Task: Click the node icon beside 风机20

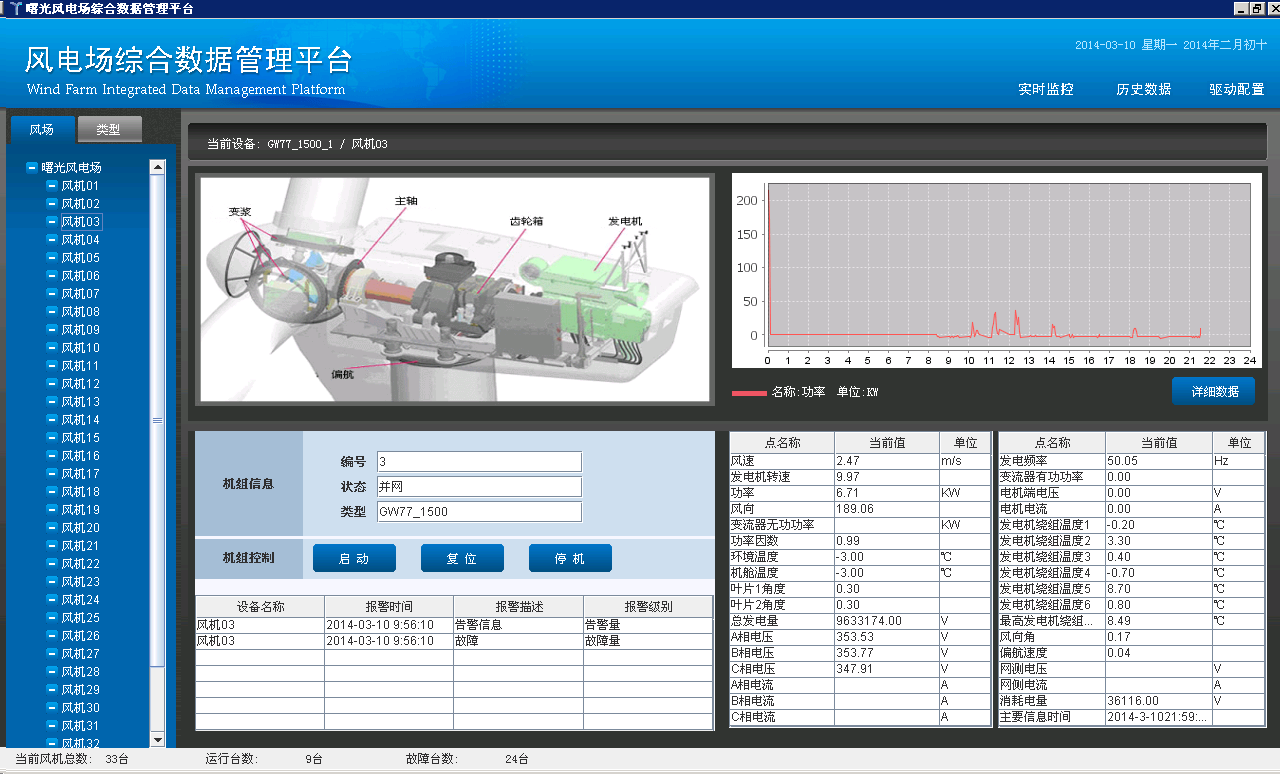Action: (x=52, y=528)
